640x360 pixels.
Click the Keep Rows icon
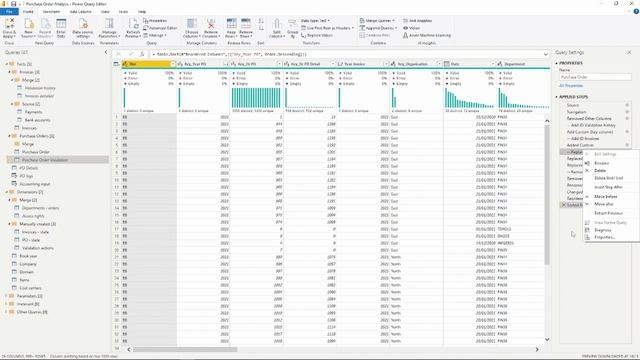point(231,24)
